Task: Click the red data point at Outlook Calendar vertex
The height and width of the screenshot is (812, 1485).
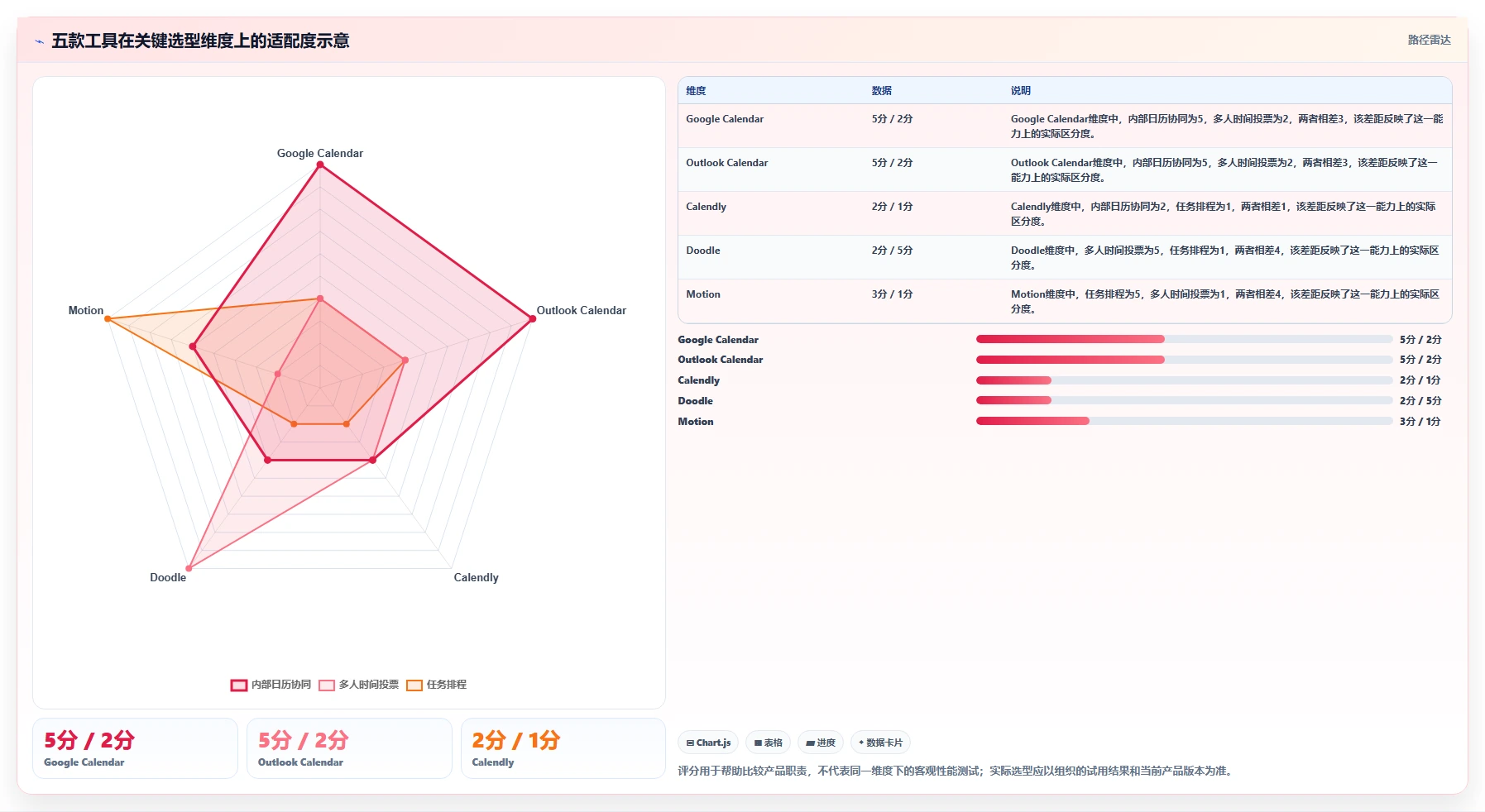Action: click(x=532, y=318)
